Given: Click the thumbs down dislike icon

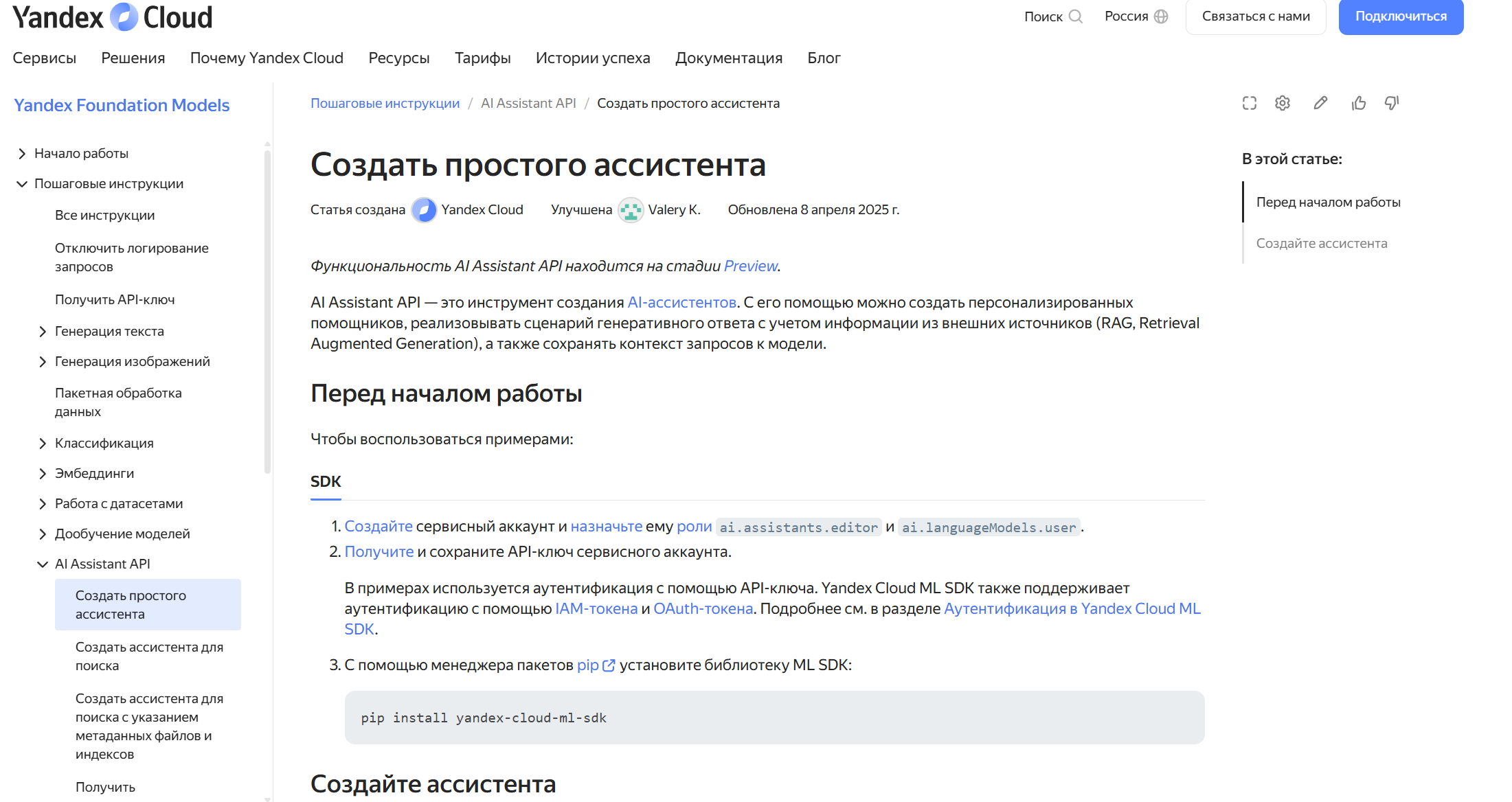Looking at the screenshot, I should (1392, 103).
